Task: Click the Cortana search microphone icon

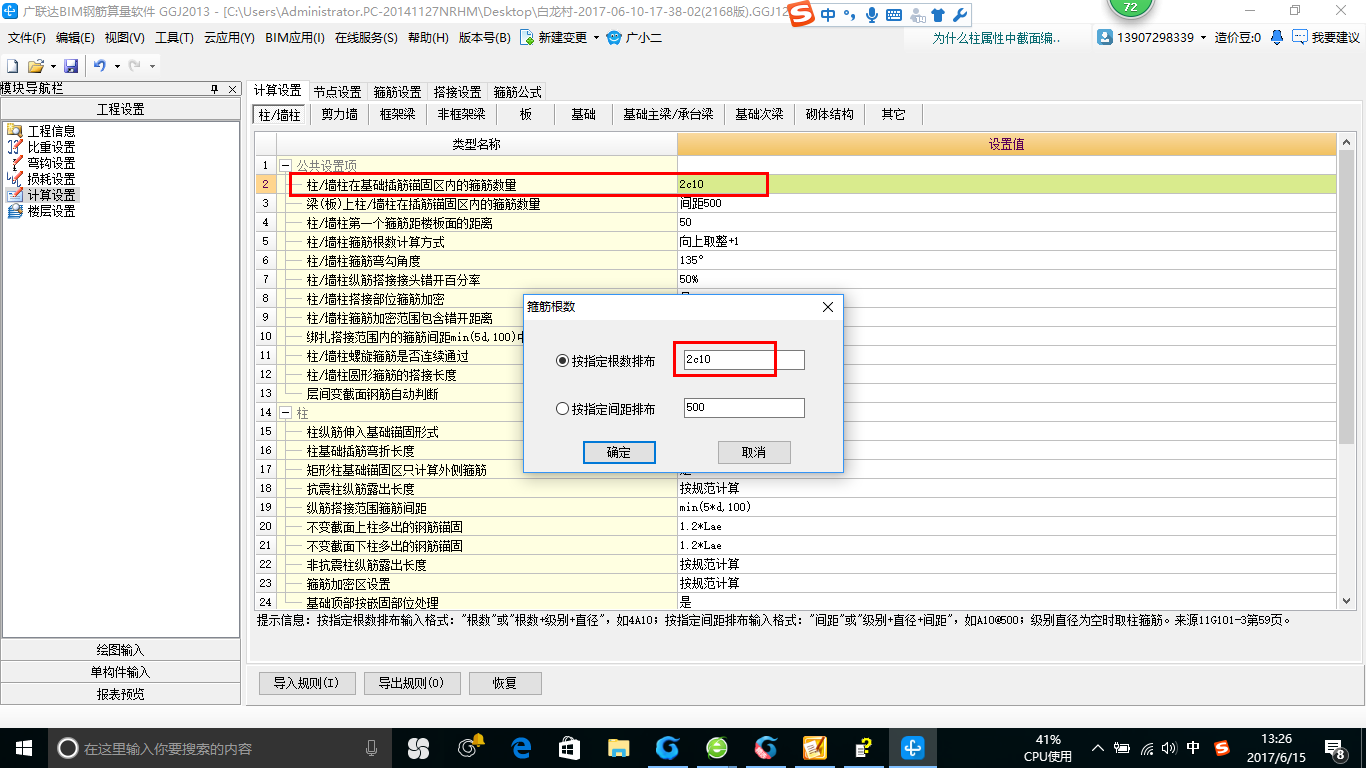Action: tap(372, 748)
